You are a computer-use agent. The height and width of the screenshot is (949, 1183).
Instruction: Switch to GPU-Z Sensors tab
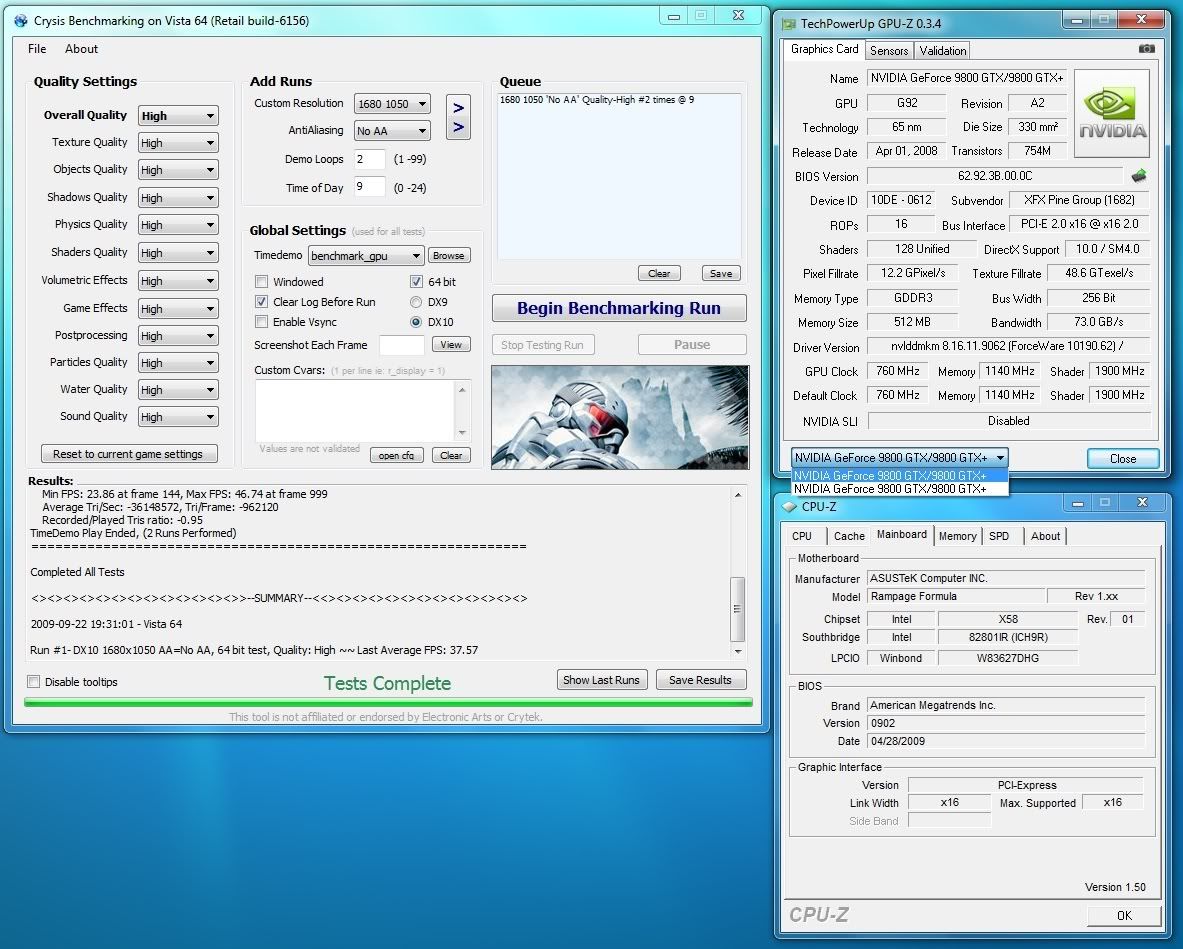(x=889, y=51)
